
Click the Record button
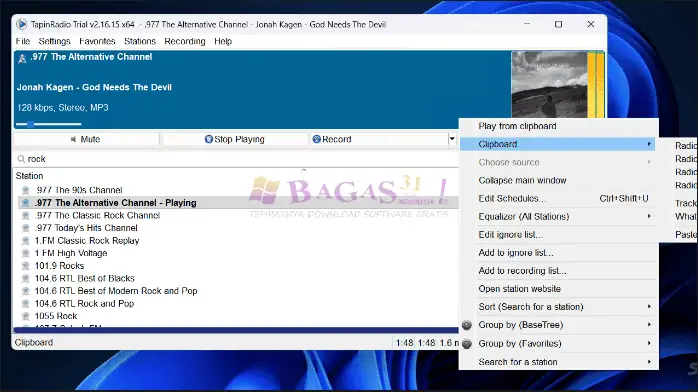(379, 139)
